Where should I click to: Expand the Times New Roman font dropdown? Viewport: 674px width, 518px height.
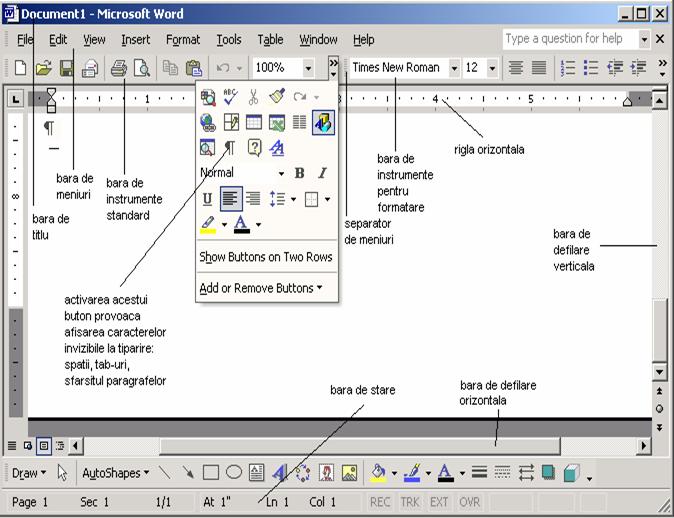(x=454, y=68)
